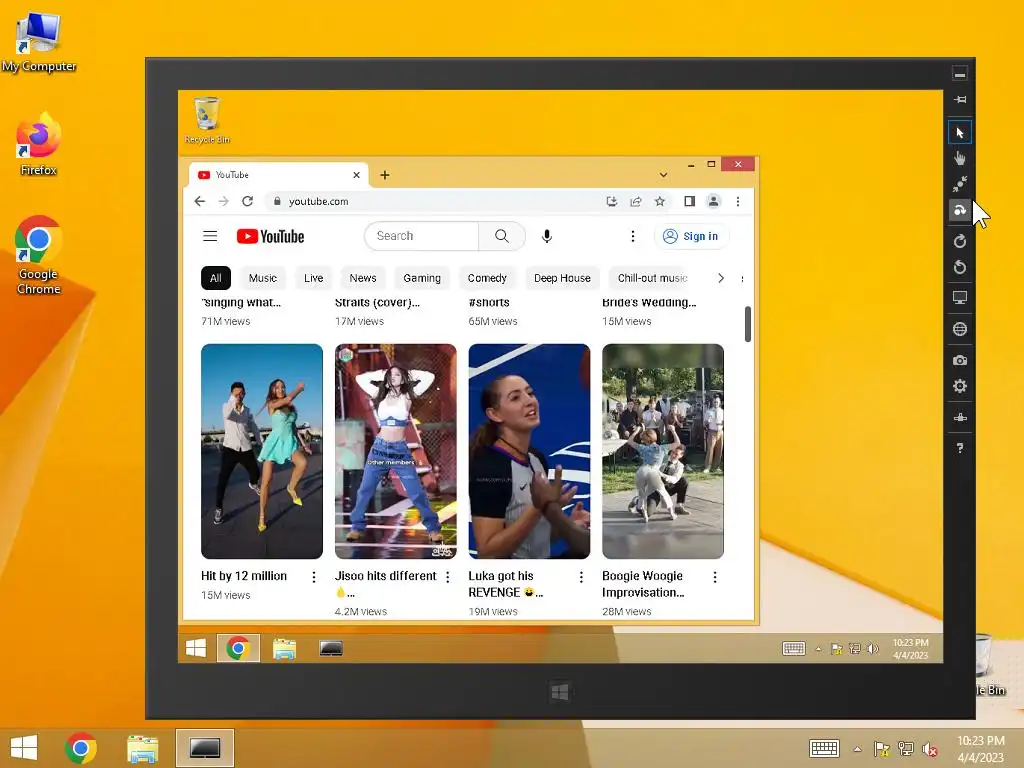The height and width of the screenshot is (768, 1024).
Task: Rotate simulator counterclockwise
Action: [959, 267]
